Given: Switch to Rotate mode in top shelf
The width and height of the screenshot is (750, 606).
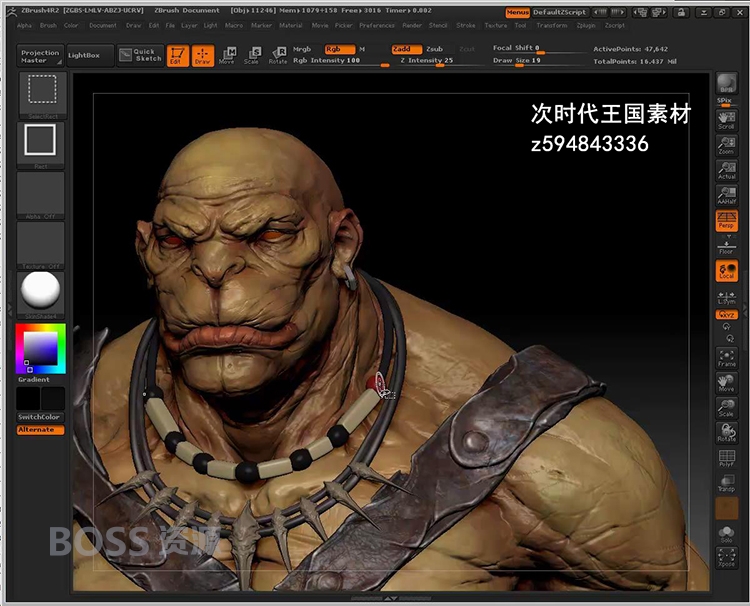Looking at the screenshot, I should click(x=278, y=55).
